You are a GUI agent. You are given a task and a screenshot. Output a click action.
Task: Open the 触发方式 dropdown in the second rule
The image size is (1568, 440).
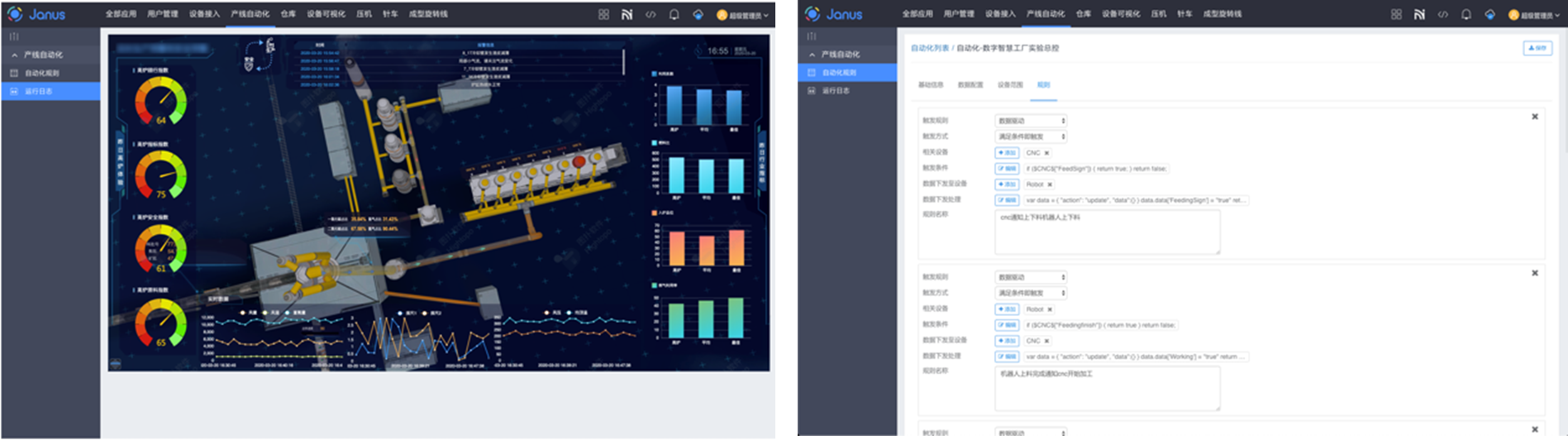(1030, 293)
